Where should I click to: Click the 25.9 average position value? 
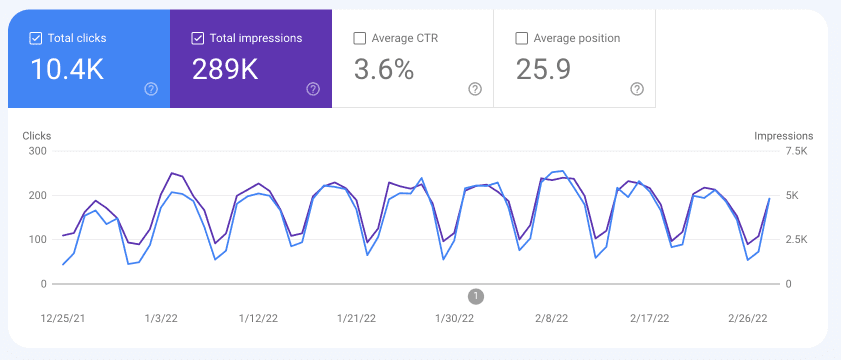tap(543, 69)
